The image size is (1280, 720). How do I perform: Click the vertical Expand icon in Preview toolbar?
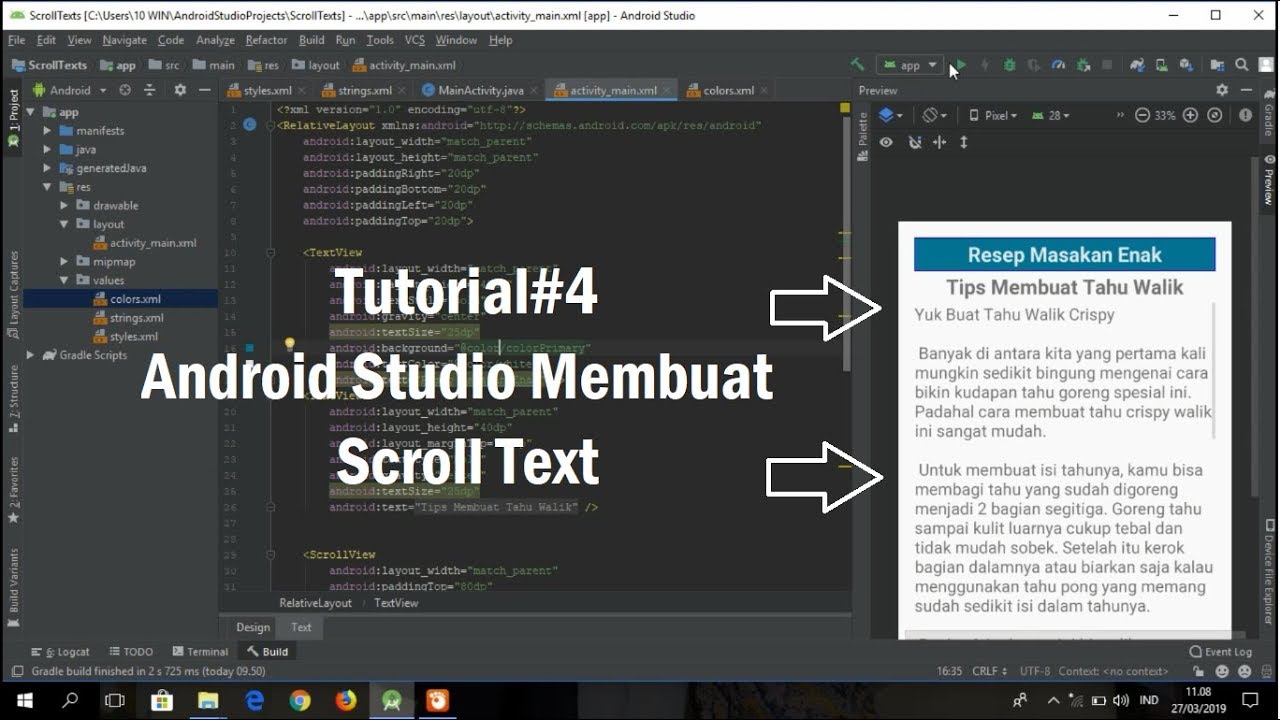(x=964, y=142)
